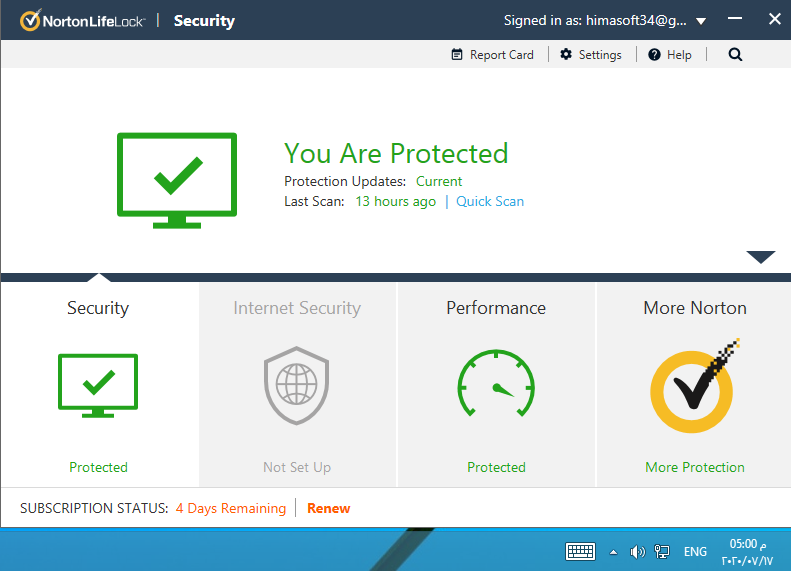791x571 pixels.
Task: Open the Report Card calendar icon
Action: [x=457, y=54]
